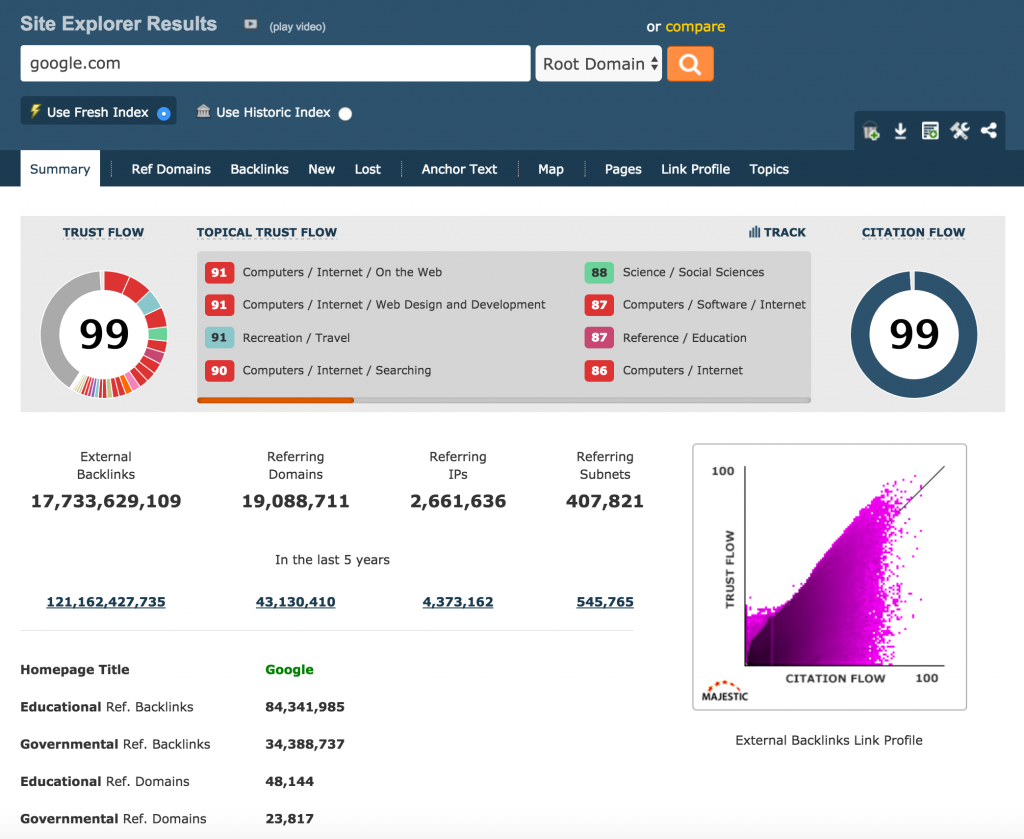1024x839 pixels.
Task: Switch to the Ref Domains tab
Action: click(171, 169)
